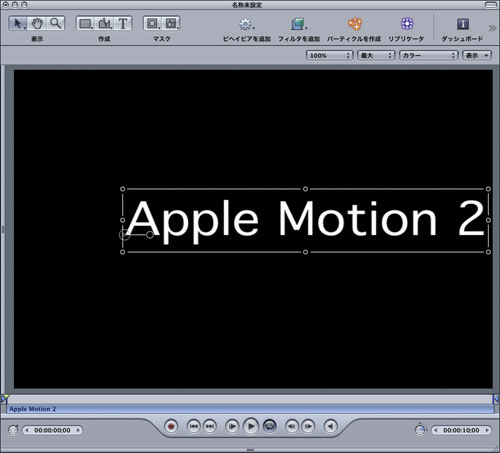
Task: Click the リプリケータ label
Action: tap(406, 39)
